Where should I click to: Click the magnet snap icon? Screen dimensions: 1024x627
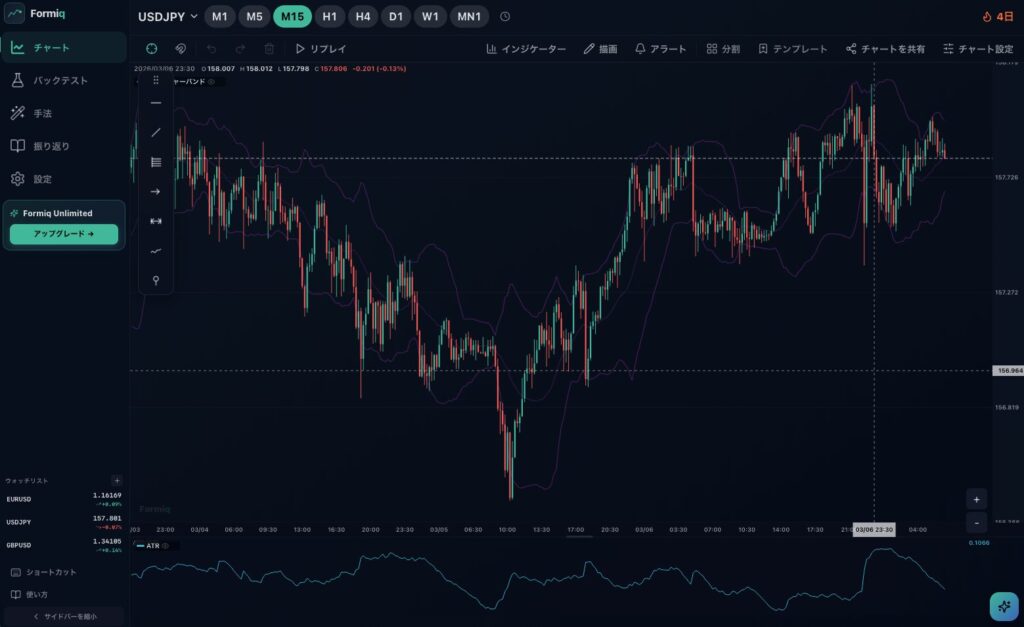pos(181,48)
